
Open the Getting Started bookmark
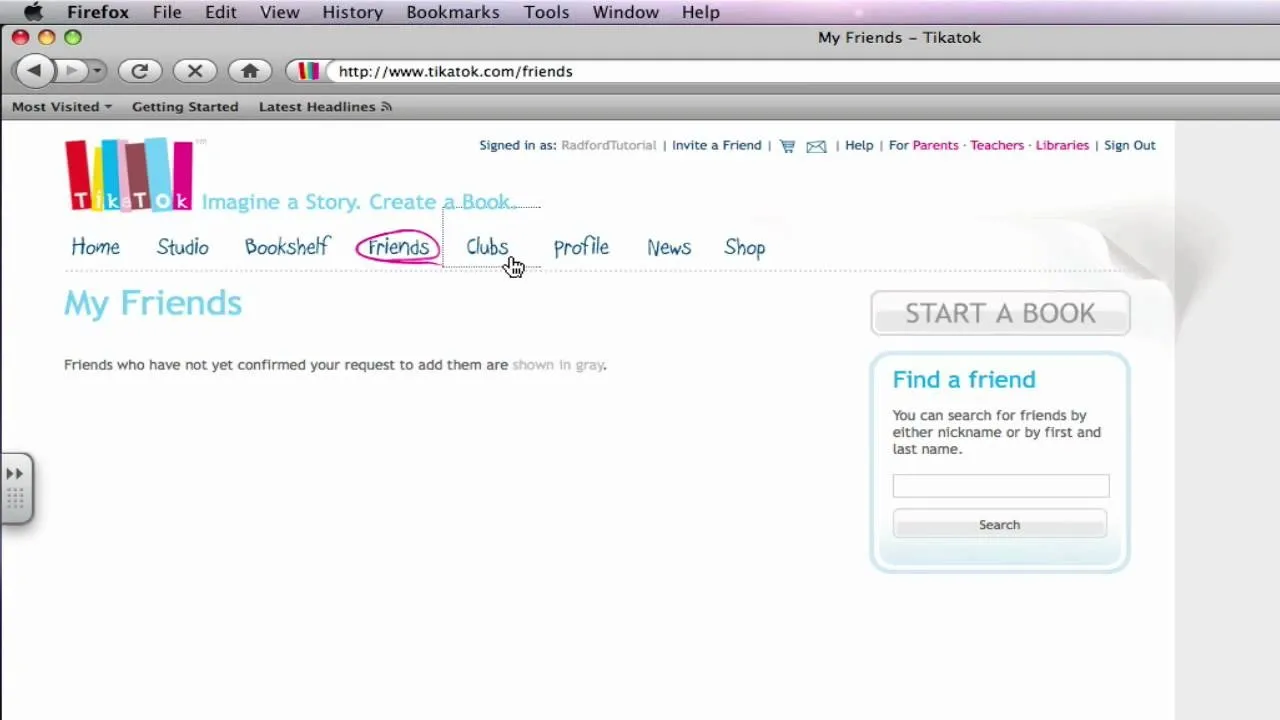(185, 107)
